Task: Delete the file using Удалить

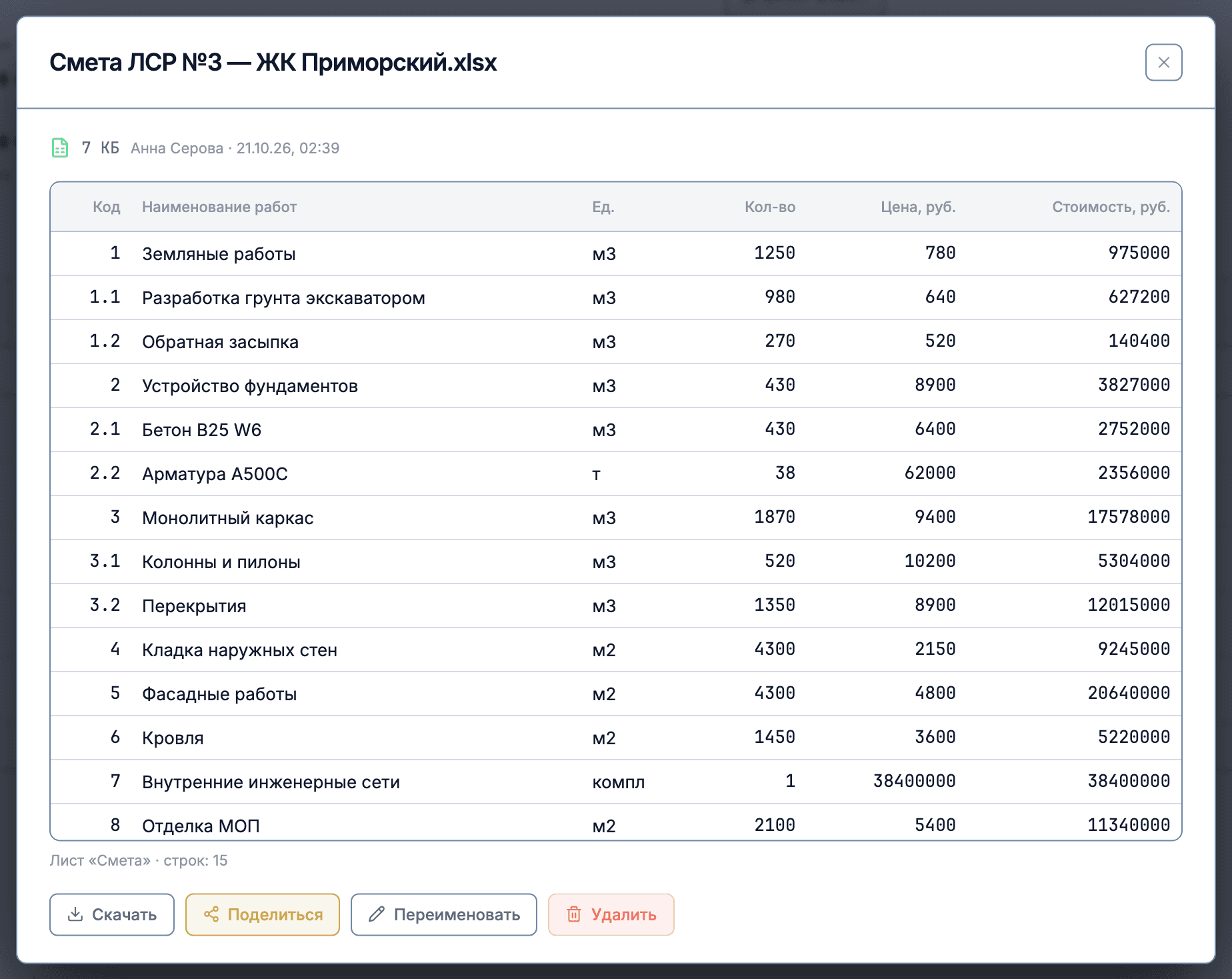Action: (x=611, y=914)
